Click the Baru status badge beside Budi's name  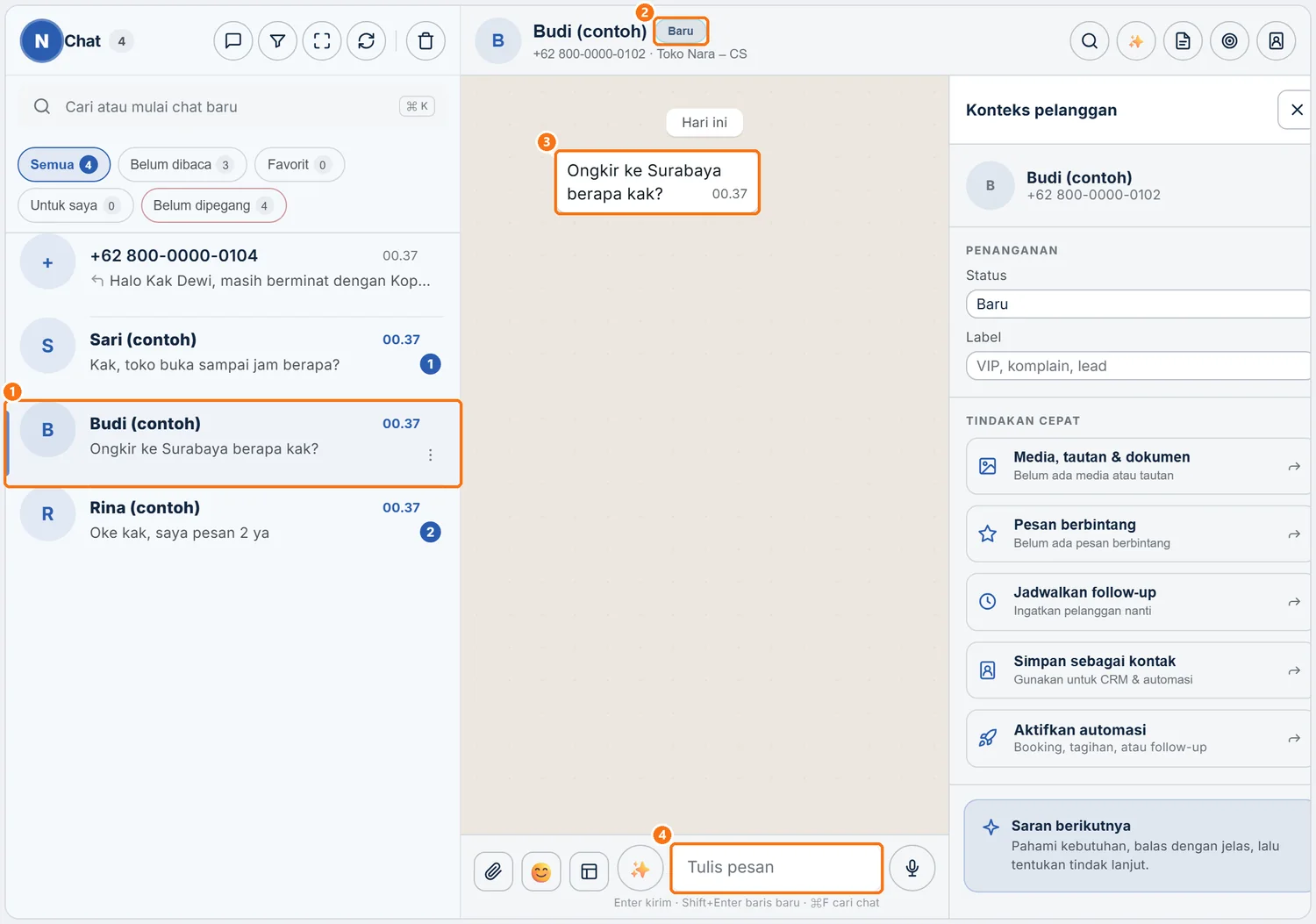click(681, 31)
